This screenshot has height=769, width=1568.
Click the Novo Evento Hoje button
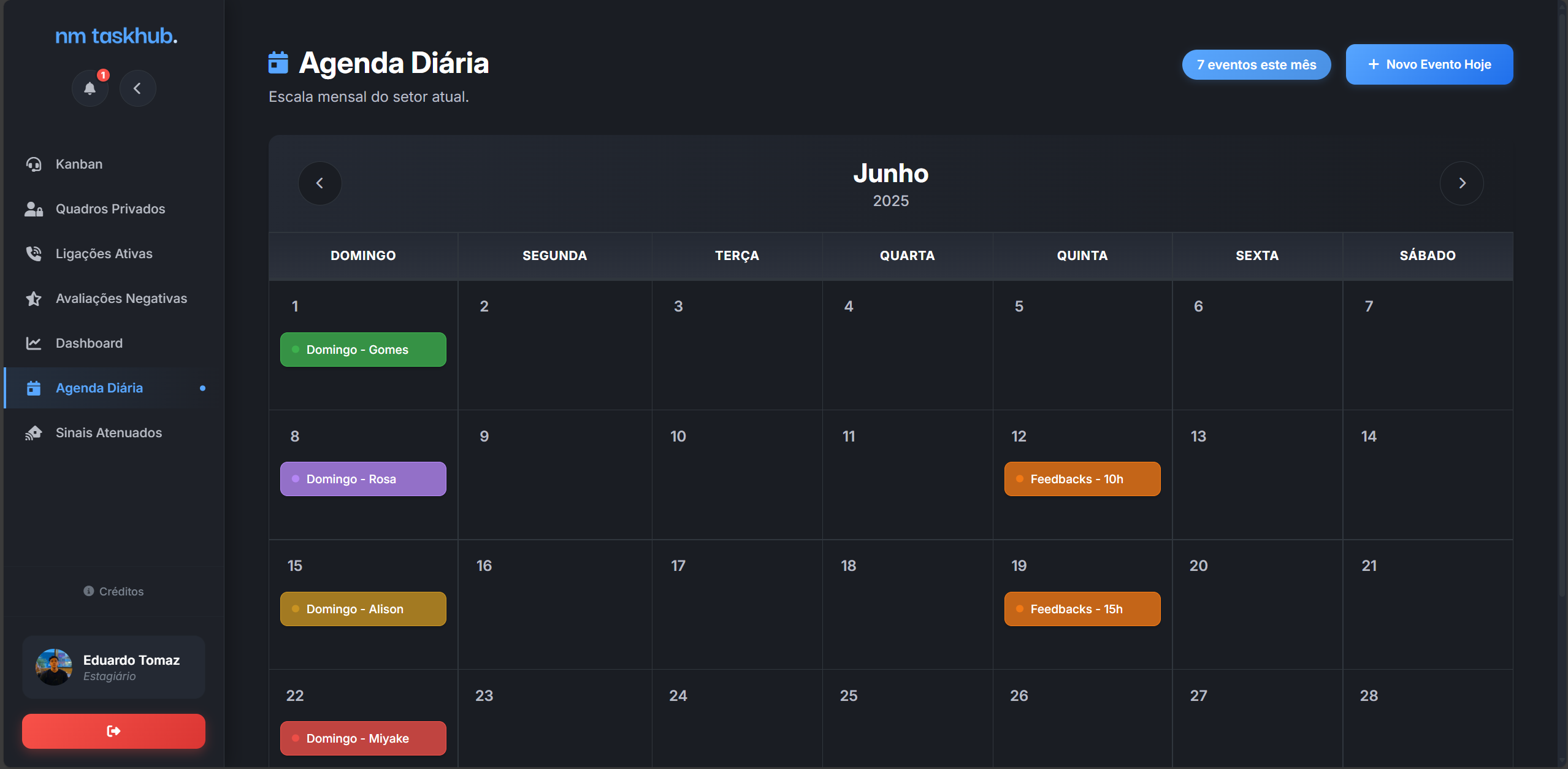(1429, 64)
